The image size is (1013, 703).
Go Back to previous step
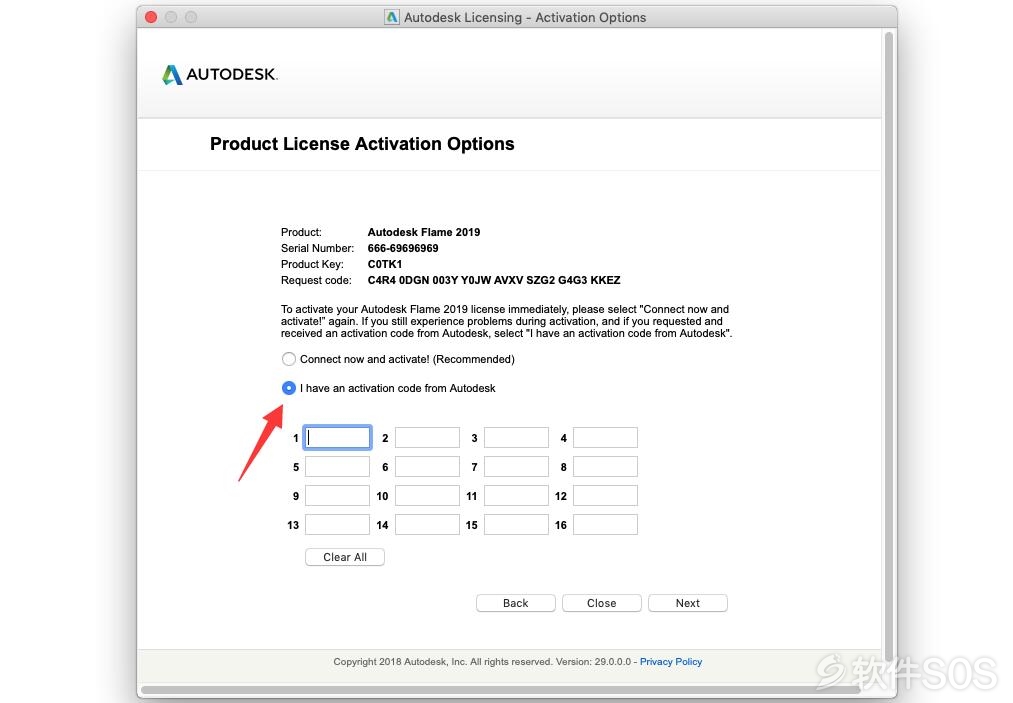[x=516, y=603]
